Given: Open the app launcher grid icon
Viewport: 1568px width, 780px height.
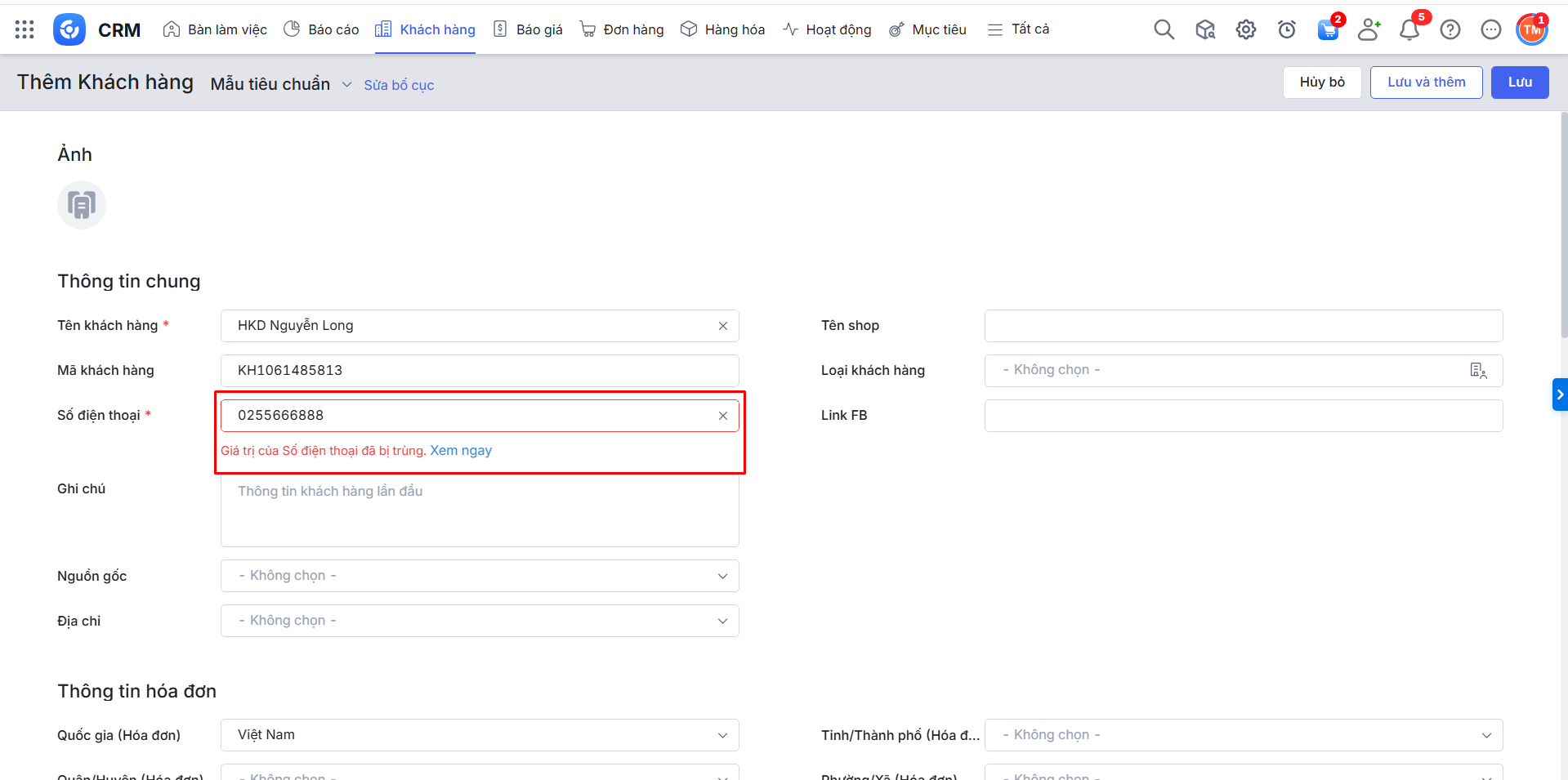Looking at the screenshot, I should (25, 29).
